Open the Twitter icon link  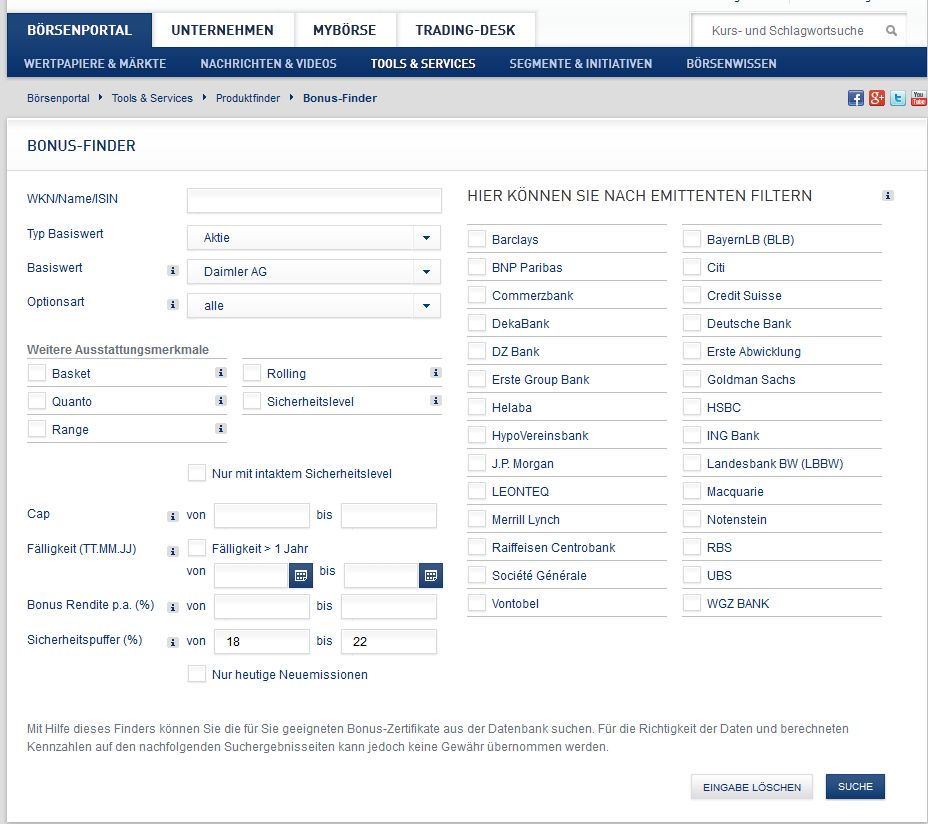[x=897, y=98]
